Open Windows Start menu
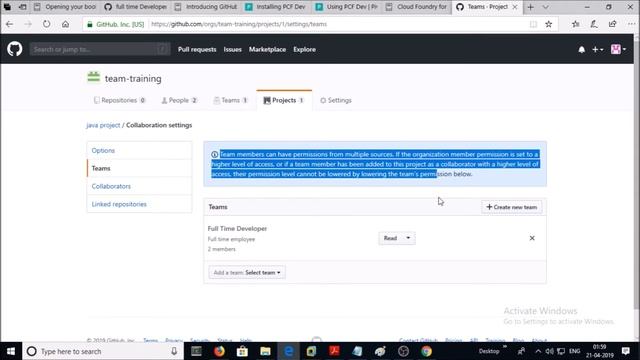This screenshot has width=640, height=360. pos(11,351)
